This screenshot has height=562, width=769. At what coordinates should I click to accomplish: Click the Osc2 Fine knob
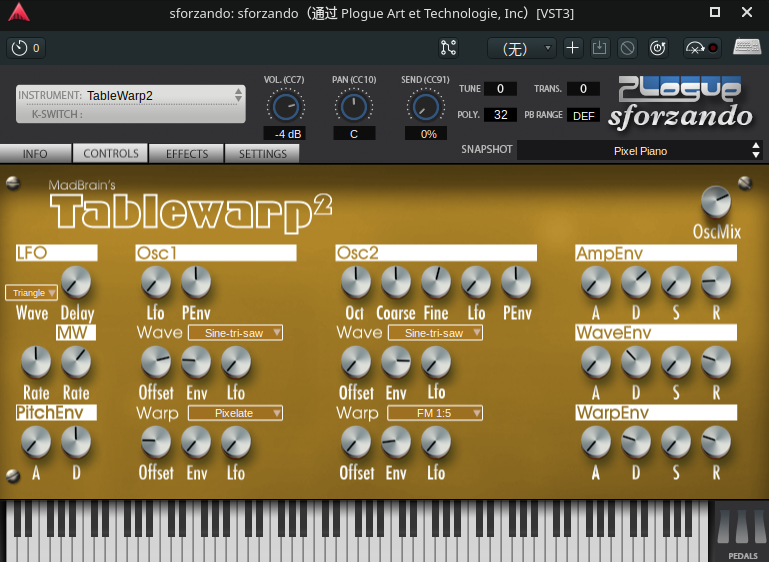click(x=436, y=282)
